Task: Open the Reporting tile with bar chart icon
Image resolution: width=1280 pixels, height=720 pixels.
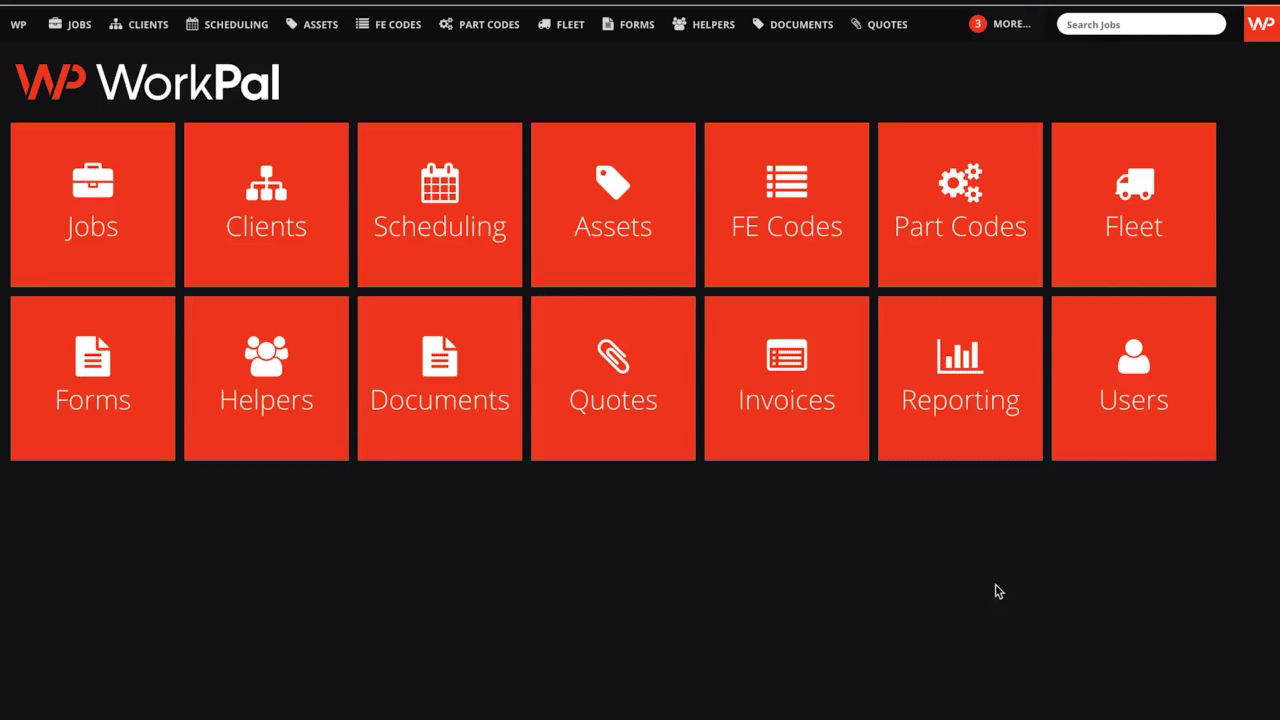Action: [960, 378]
